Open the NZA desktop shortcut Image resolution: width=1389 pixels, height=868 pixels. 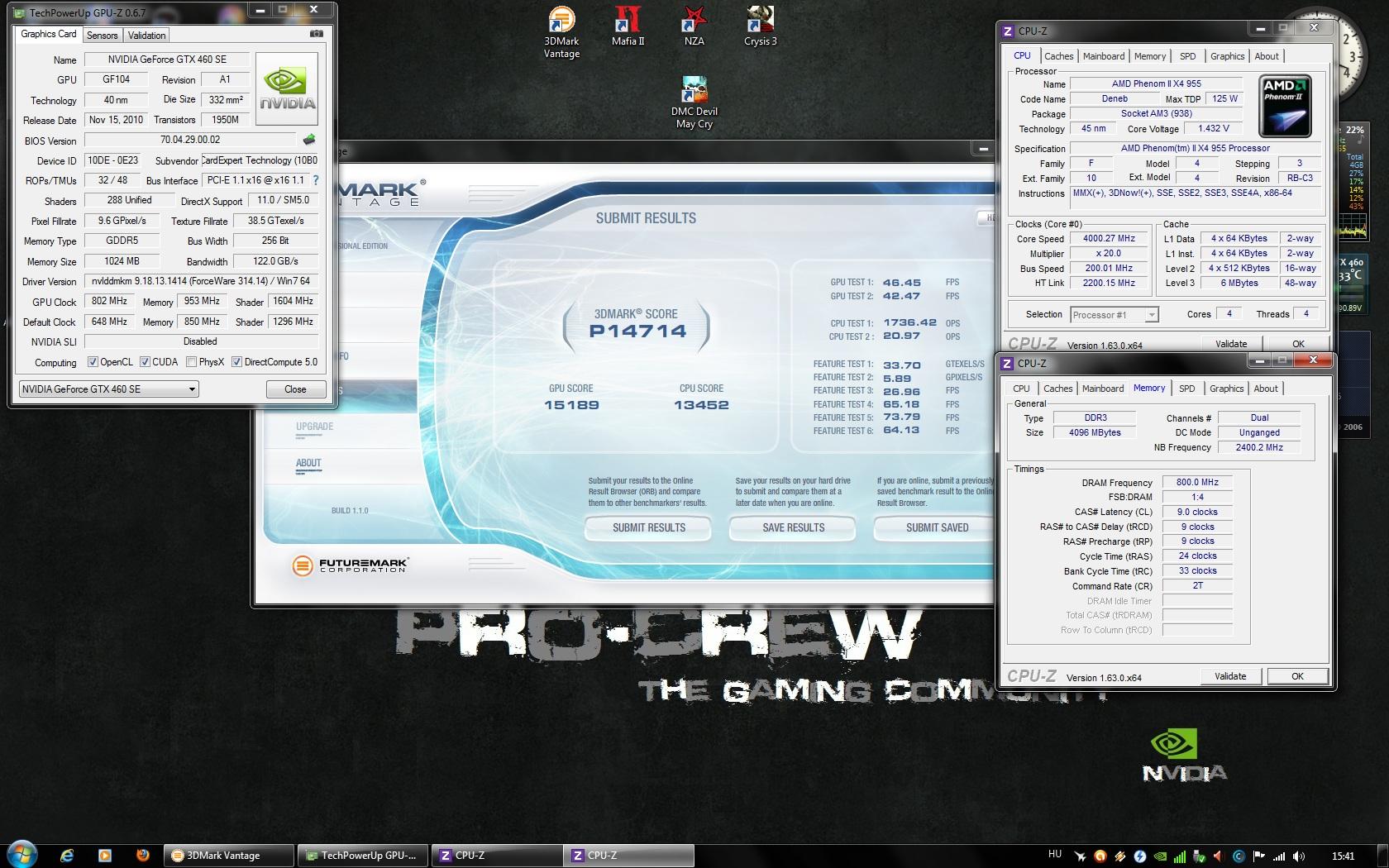pyautogui.click(x=694, y=26)
